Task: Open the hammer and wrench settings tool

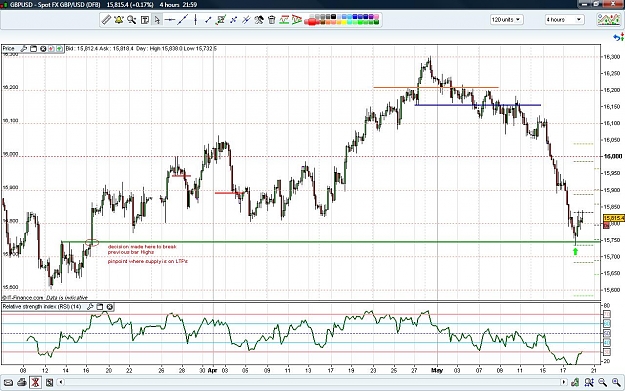Action: tap(259, 20)
